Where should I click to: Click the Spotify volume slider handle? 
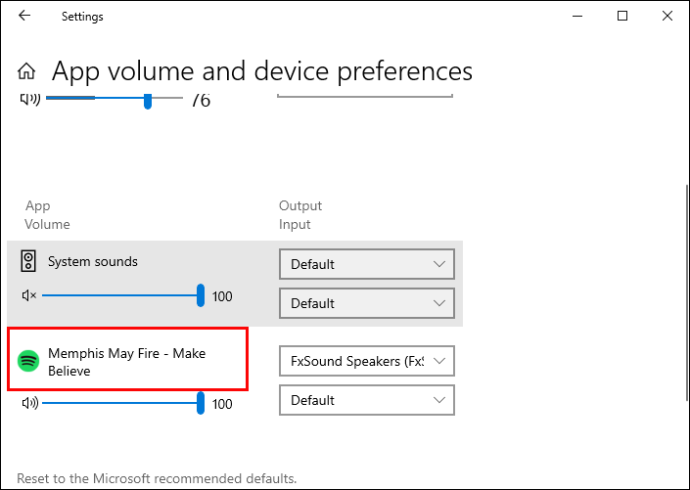[x=201, y=403]
